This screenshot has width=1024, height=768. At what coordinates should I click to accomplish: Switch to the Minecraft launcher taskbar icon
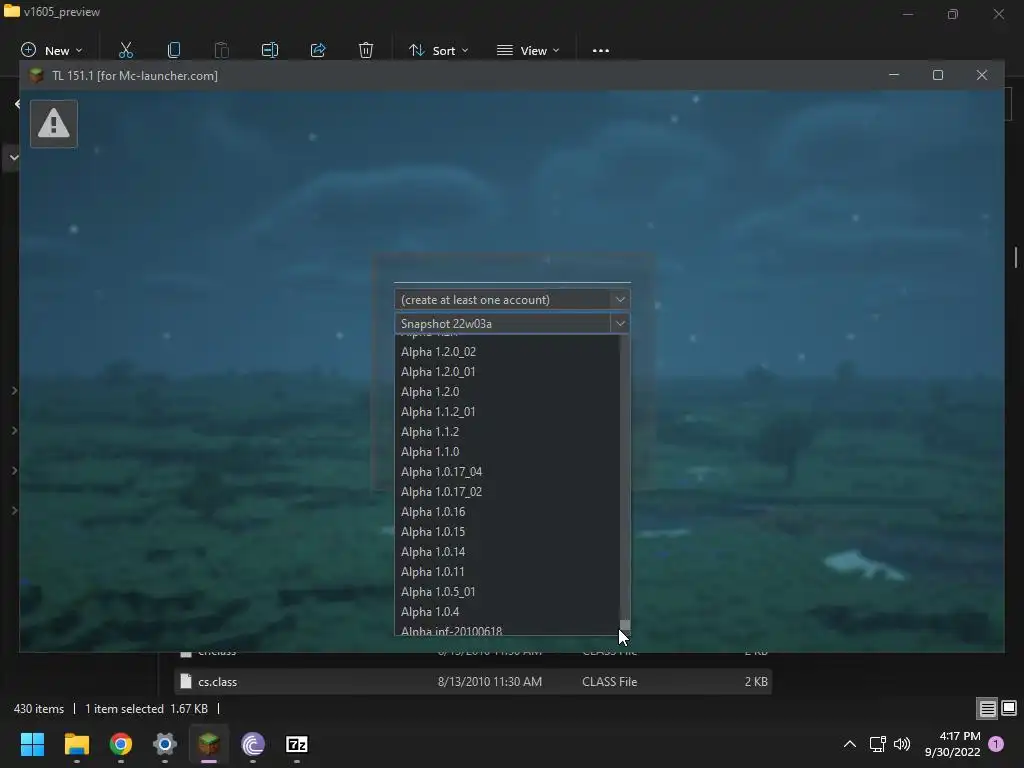click(209, 744)
